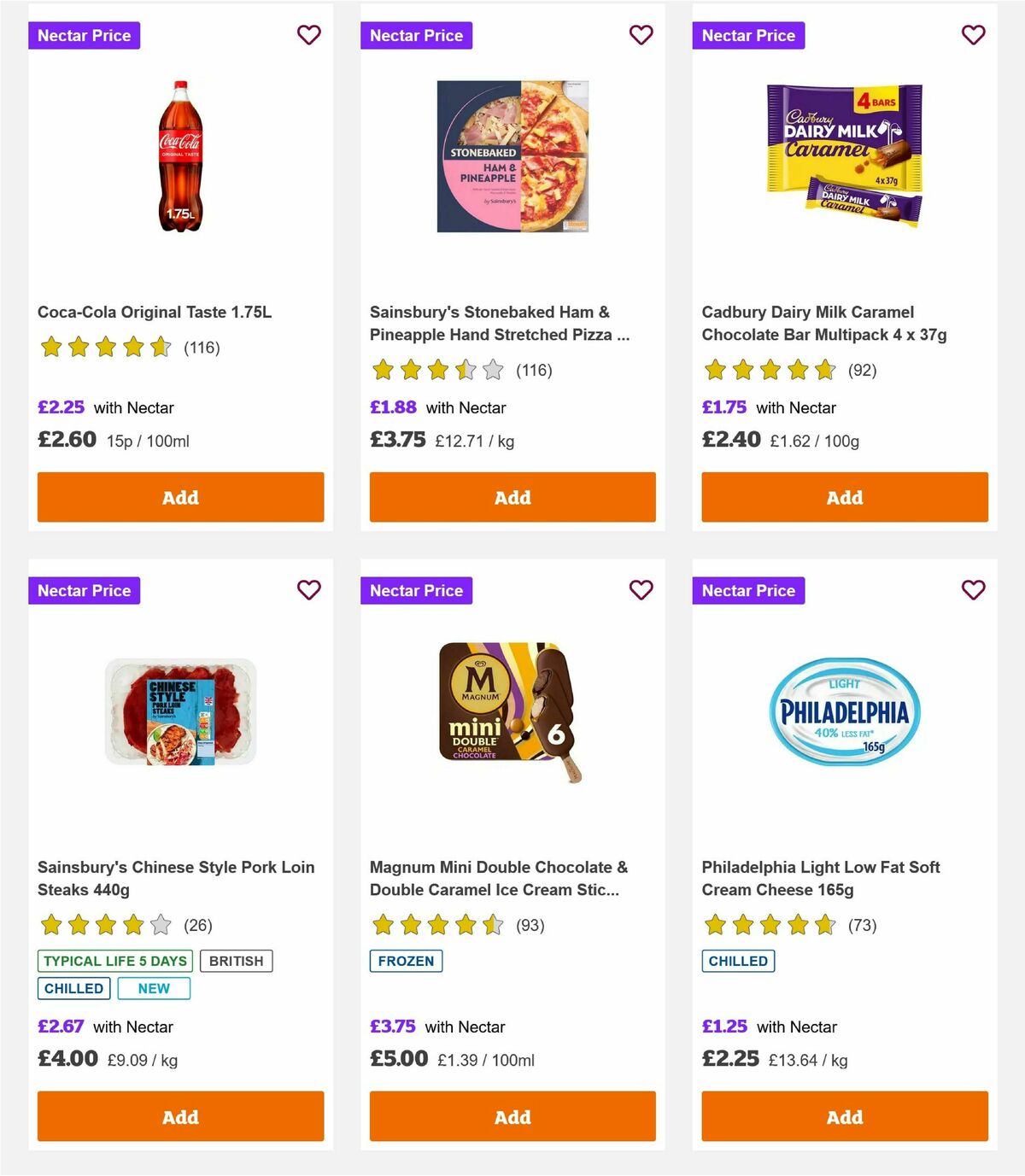
Task: Click the heart icon on the Stonebaked pizza card
Action: pyautogui.click(x=641, y=35)
